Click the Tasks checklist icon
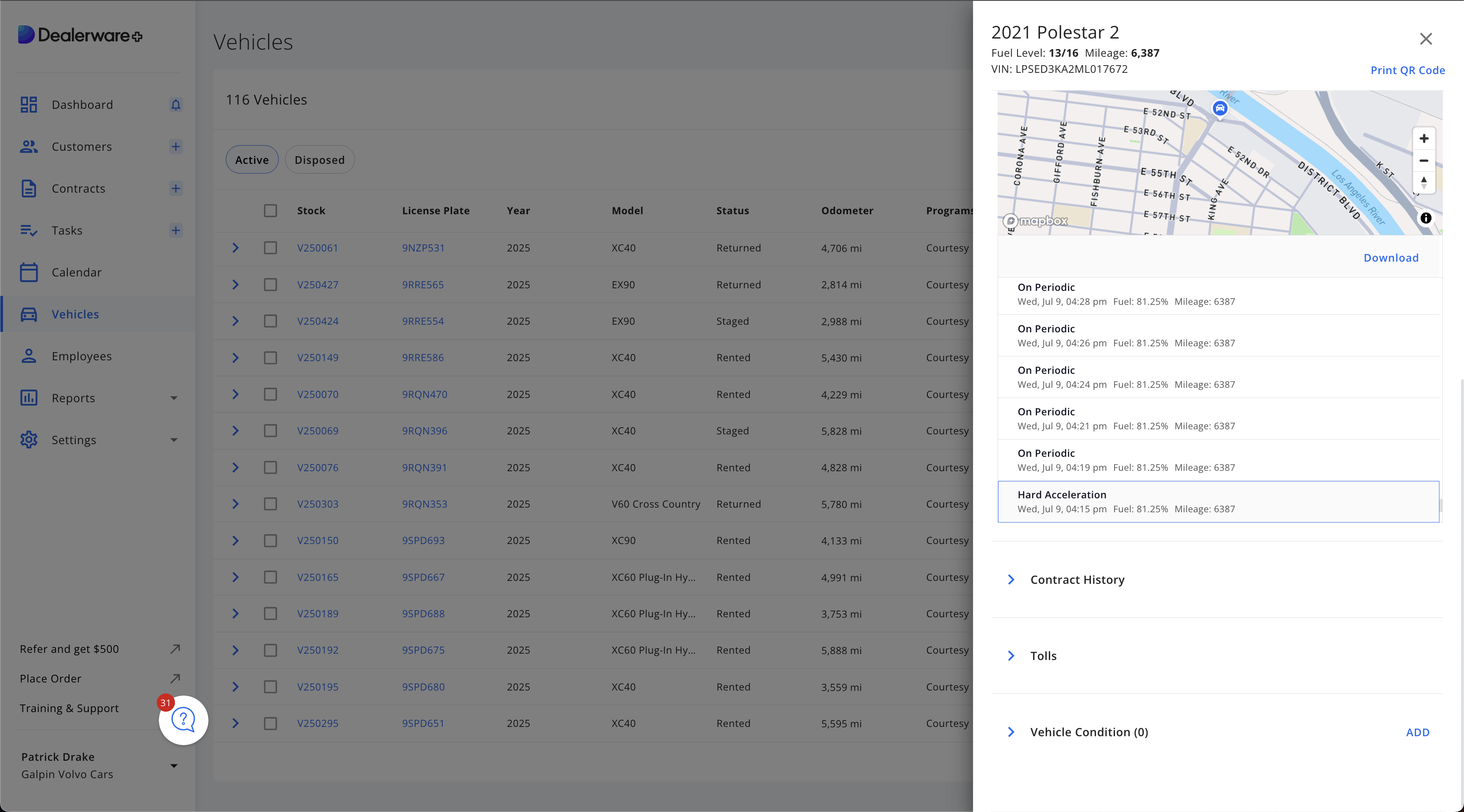This screenshot has width=1464, height=812. click(x=29, y=231)
